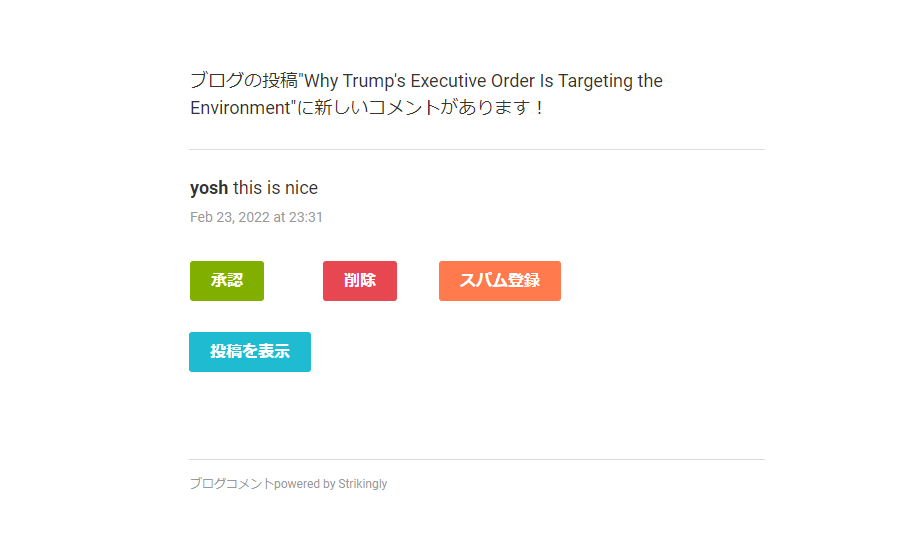900x551 pixels.
Task: Click the divider line above the footer
Action: point(477,459)
